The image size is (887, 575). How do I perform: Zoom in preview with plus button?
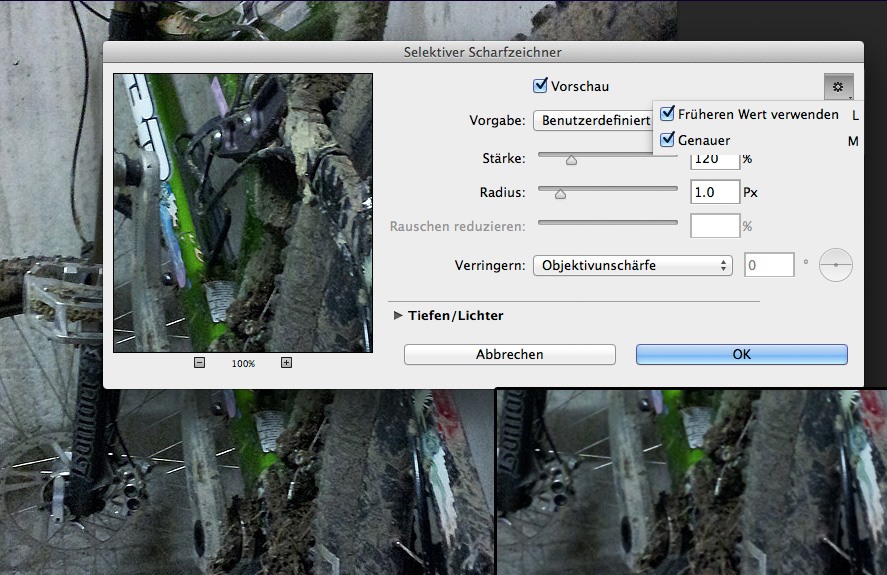coord(286,362)
